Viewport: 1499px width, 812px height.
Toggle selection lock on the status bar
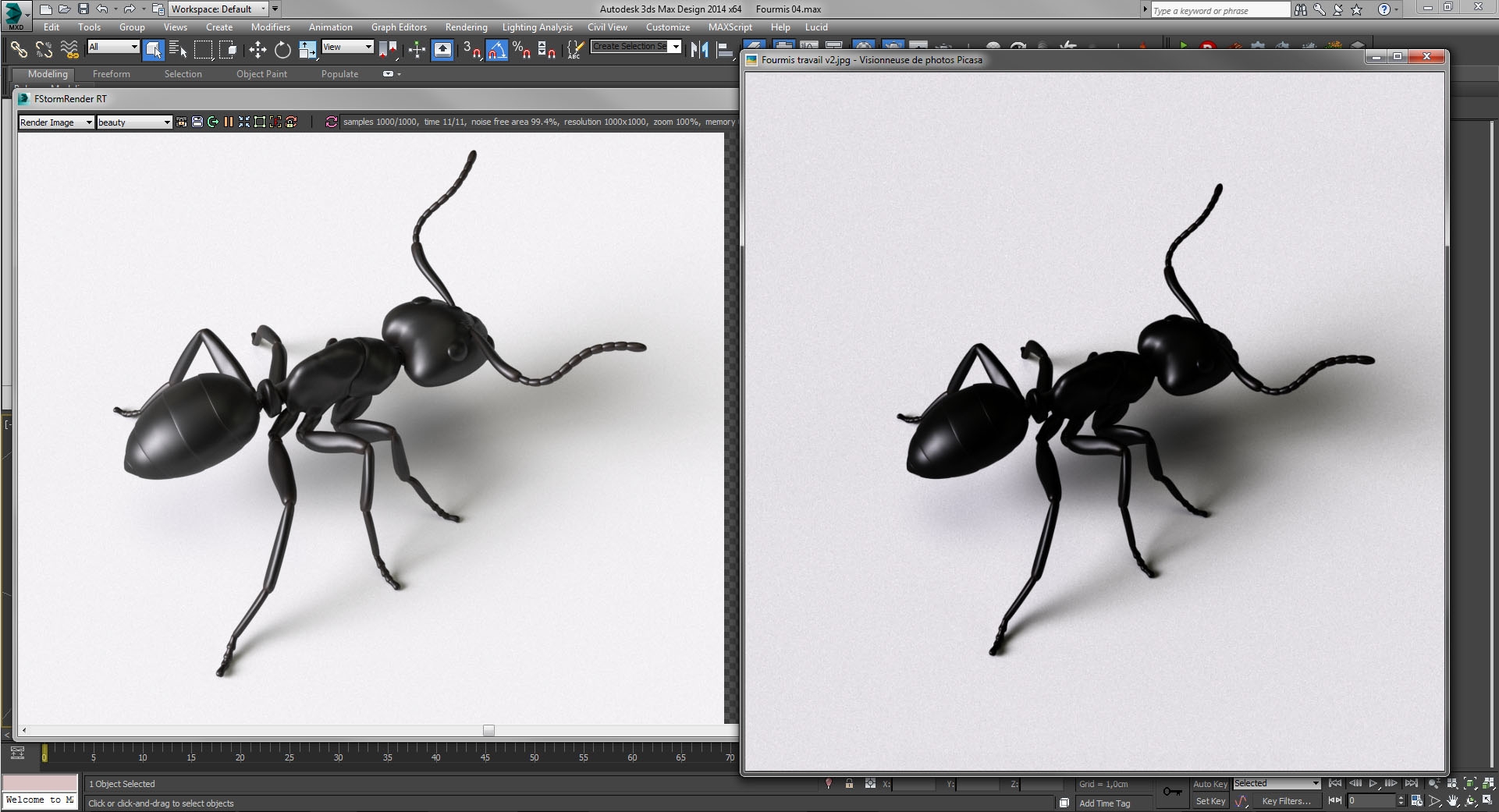point(849,784)
